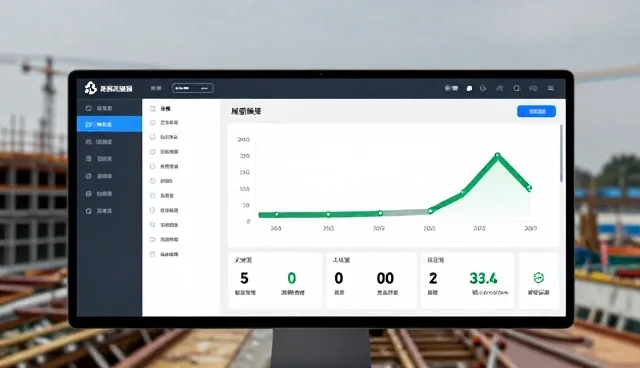The width and height of the screenshot is (640, 368).
Task: Select the blue highlighted item in the dark sidebar
Action: pos(109,124)
